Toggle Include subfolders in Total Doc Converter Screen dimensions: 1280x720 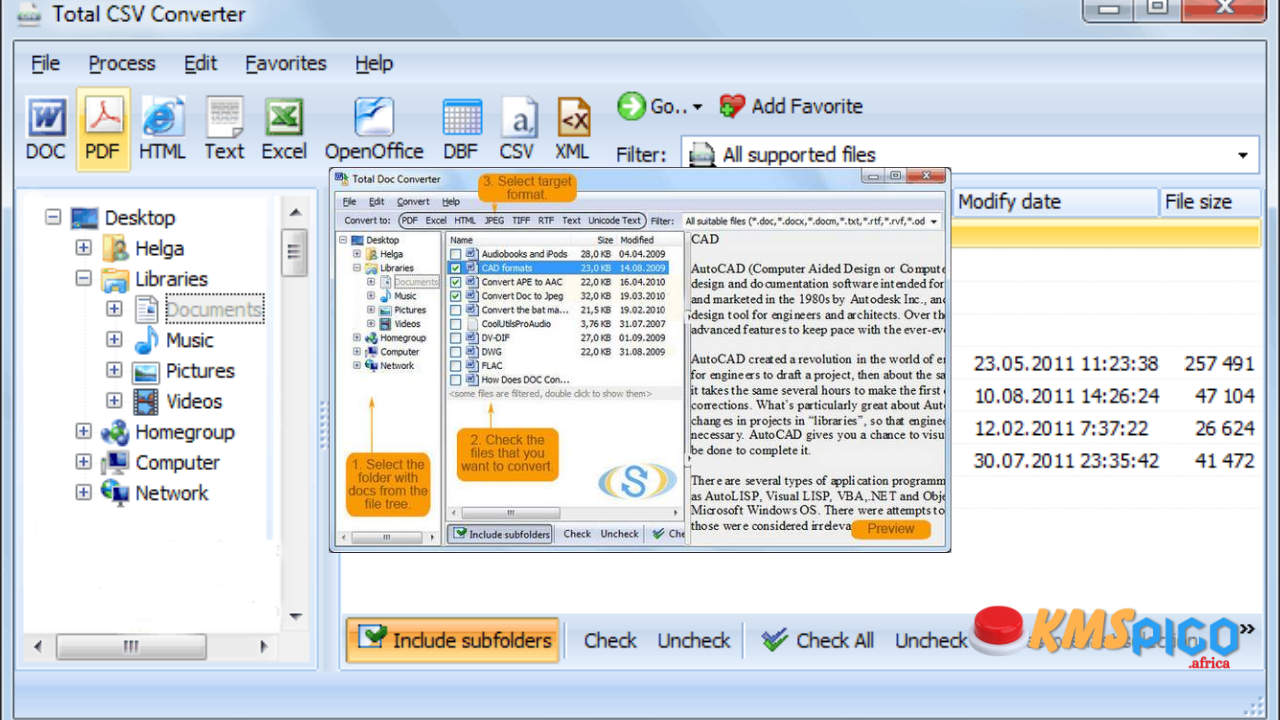click(500, 534)
